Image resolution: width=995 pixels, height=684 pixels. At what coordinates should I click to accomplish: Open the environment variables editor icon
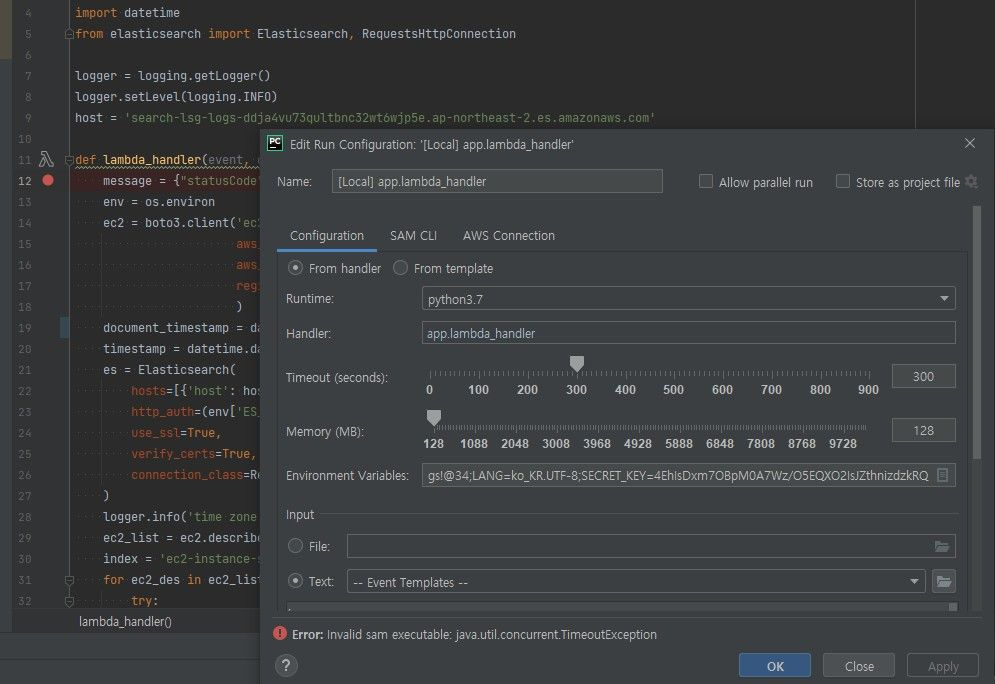tap(943, 475)
